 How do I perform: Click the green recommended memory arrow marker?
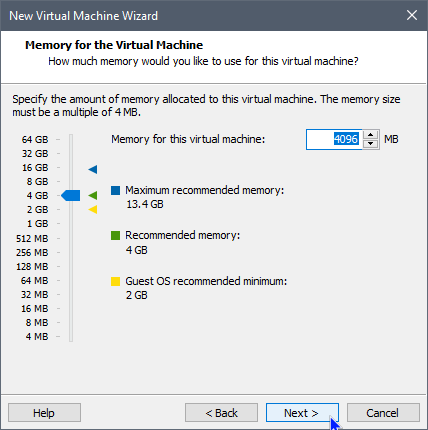pos(93,195)
